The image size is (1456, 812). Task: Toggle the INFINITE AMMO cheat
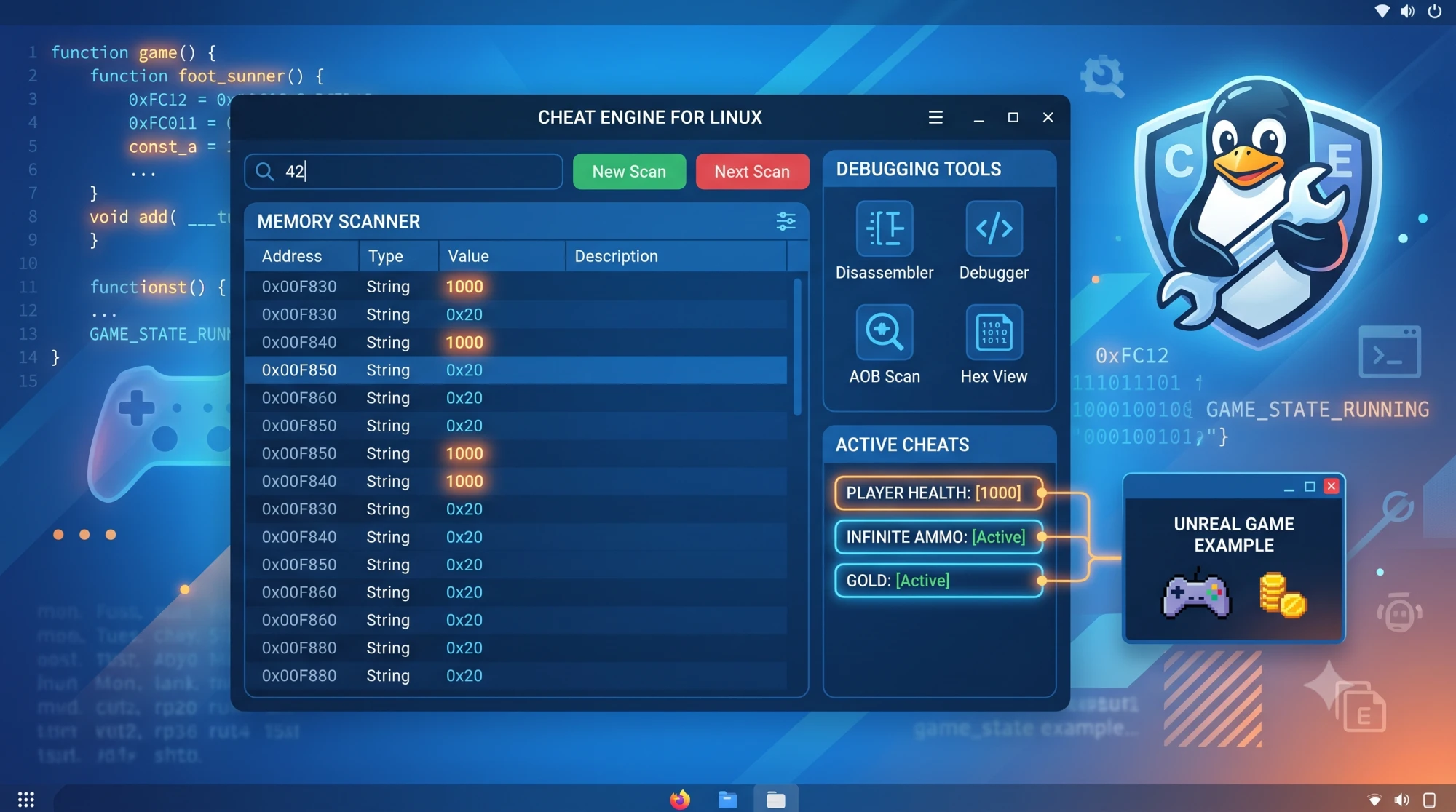[938, 537]
